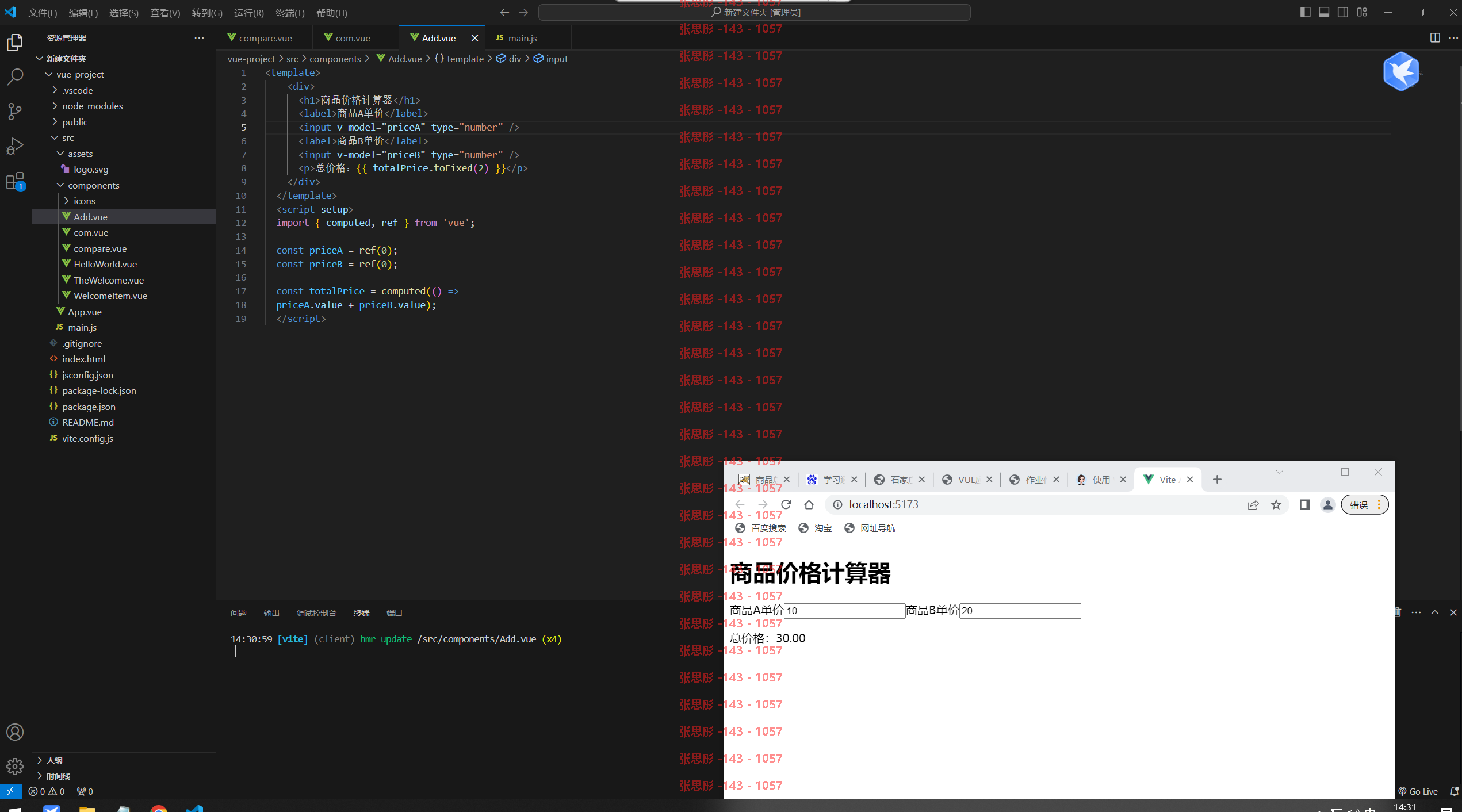1462x812 pixels.
Task: Open the Explorer view in activity bar
Action: [15, 43]
